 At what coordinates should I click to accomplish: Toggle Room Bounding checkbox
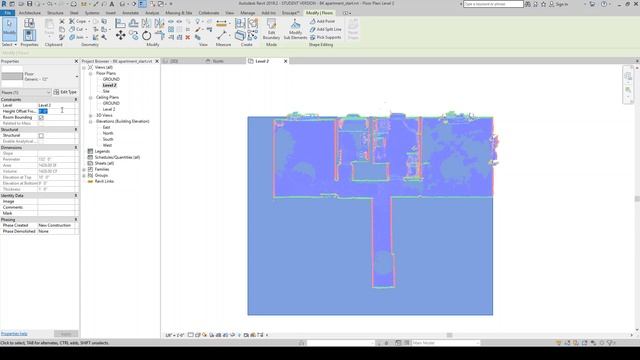tap(41, 118)
